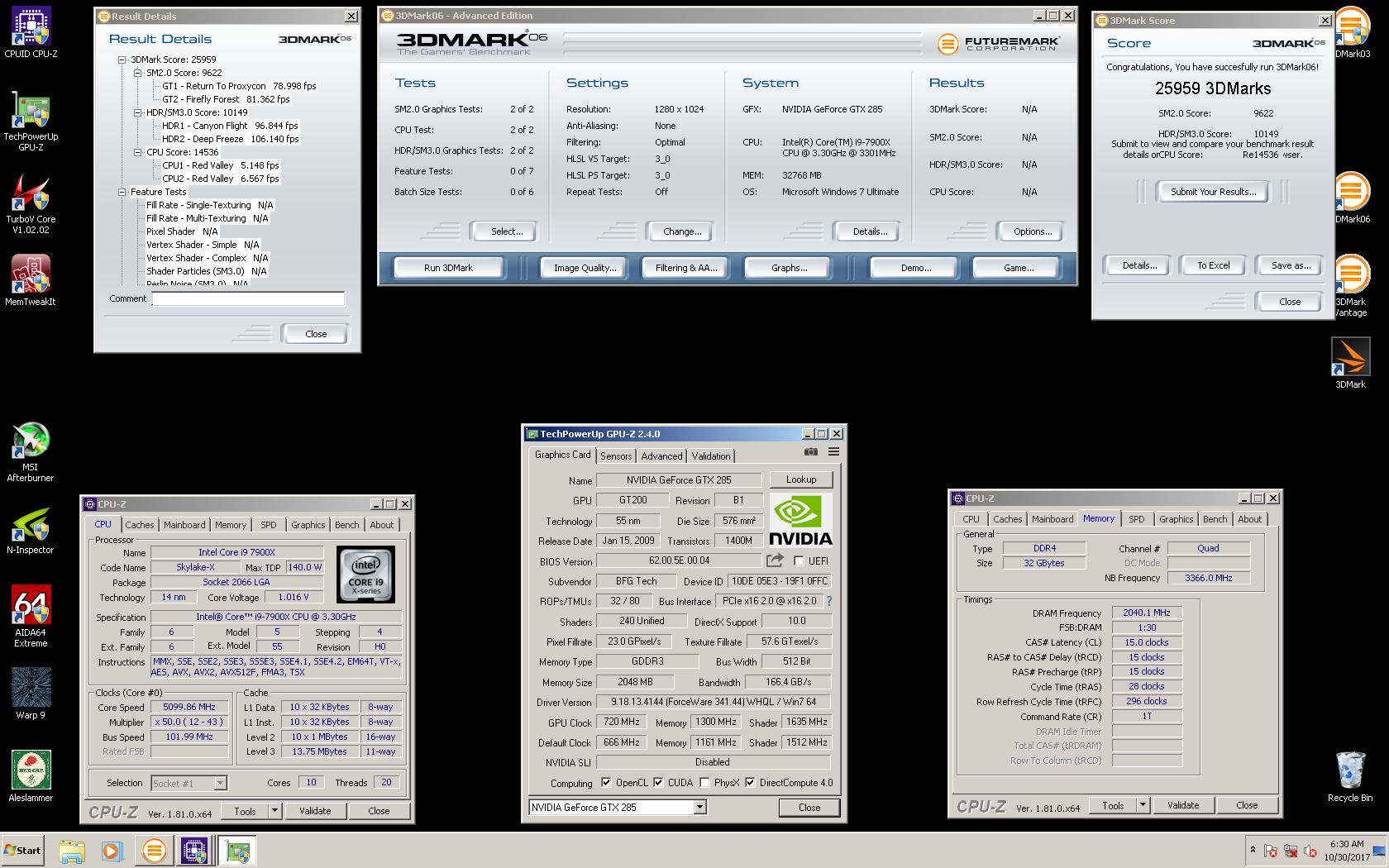The image size is (1389, 868).
Task: Switch to the Advanced tab in GPU-Z
Action: point(662,455)
